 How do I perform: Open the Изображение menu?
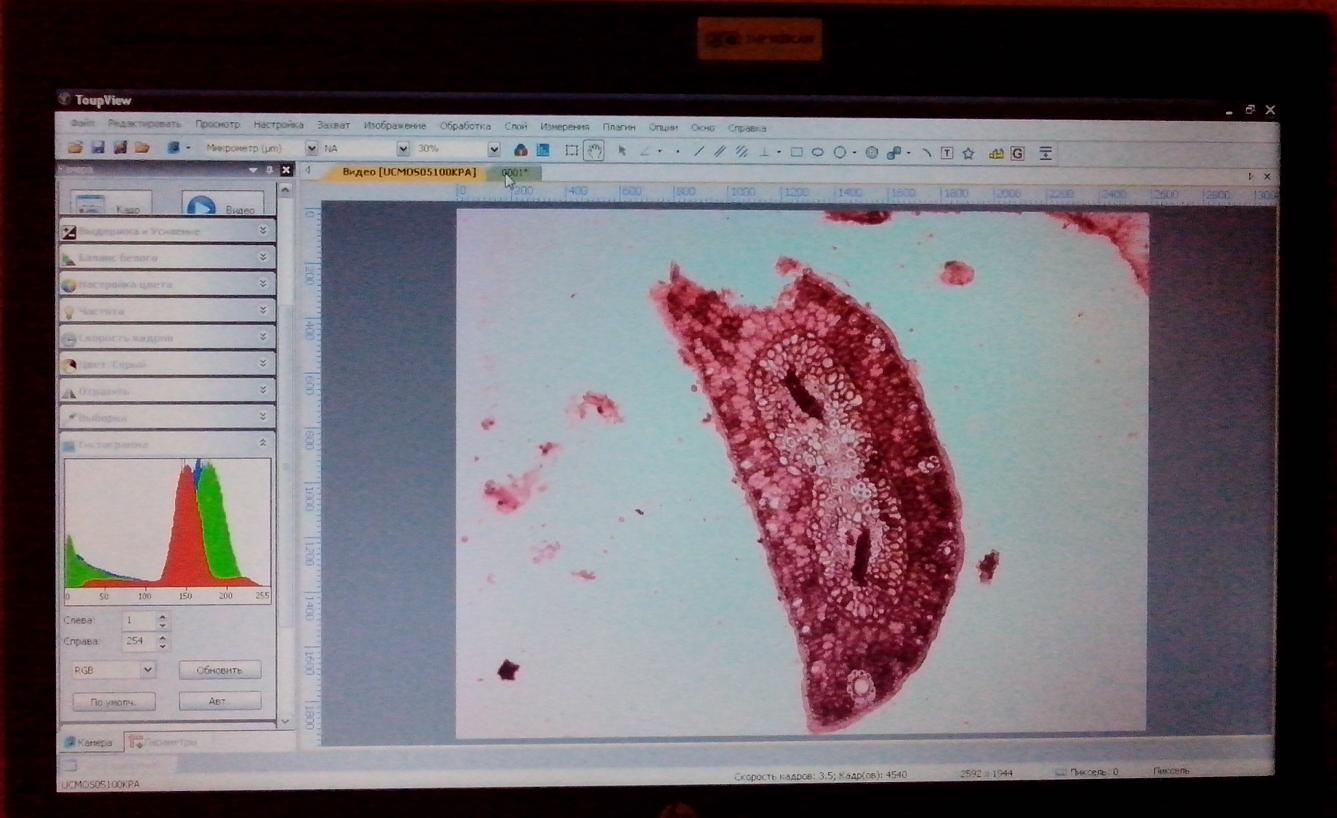394,126
